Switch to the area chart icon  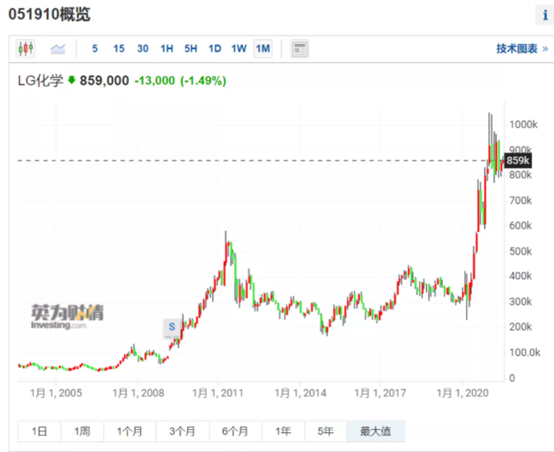pyautogui.click(x=58, y=48)
